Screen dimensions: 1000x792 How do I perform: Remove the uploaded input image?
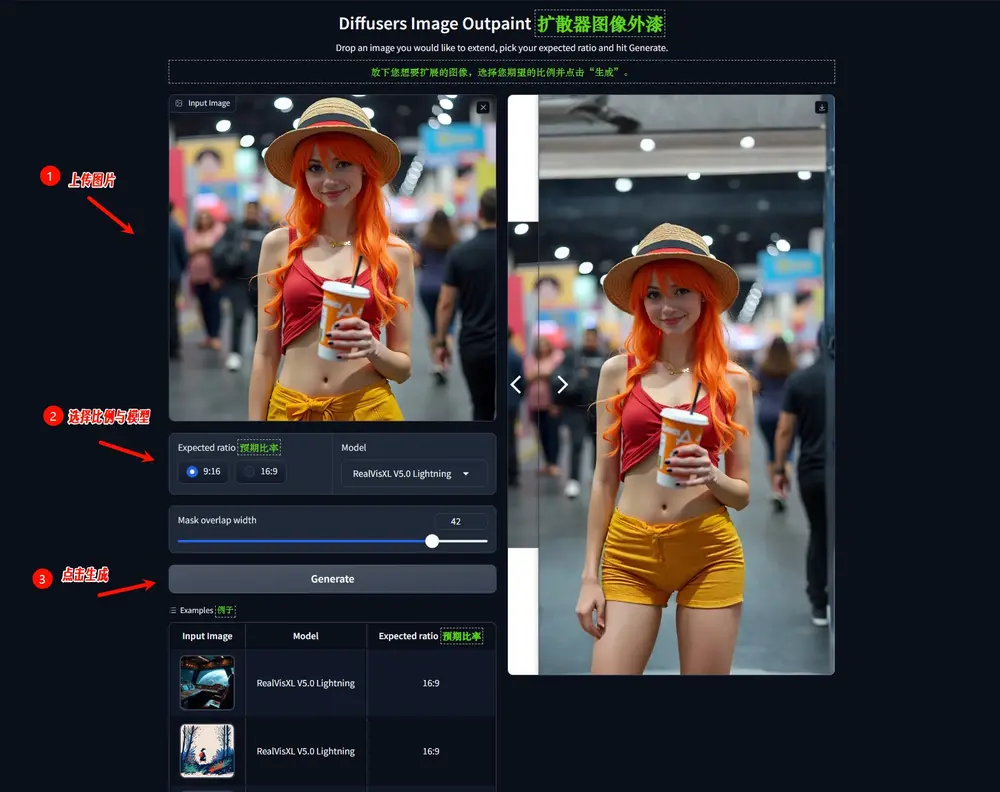point(483,107)
